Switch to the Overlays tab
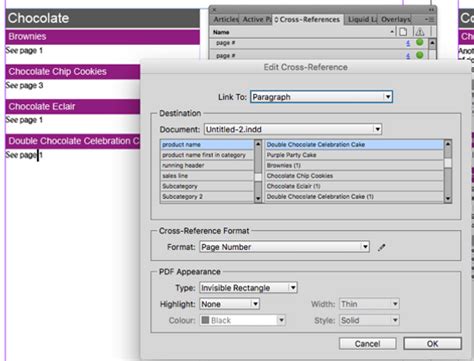 396,19
